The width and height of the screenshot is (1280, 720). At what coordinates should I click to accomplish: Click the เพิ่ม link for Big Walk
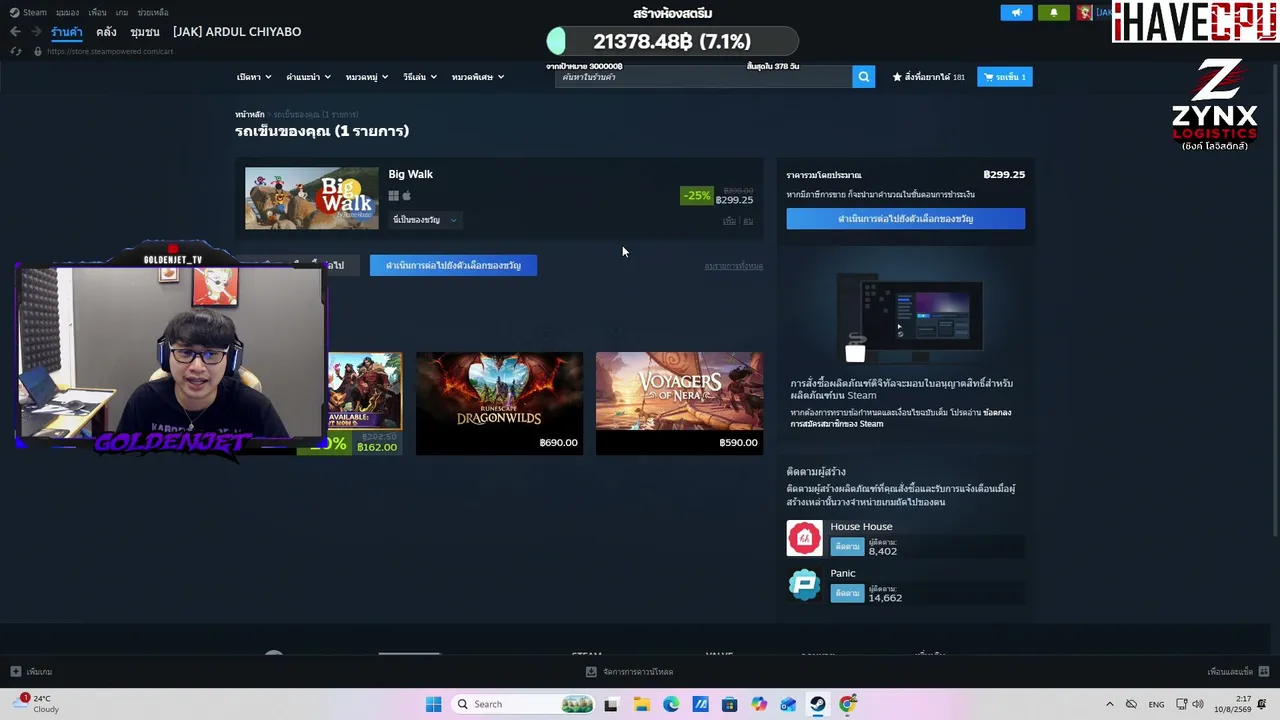729,221
